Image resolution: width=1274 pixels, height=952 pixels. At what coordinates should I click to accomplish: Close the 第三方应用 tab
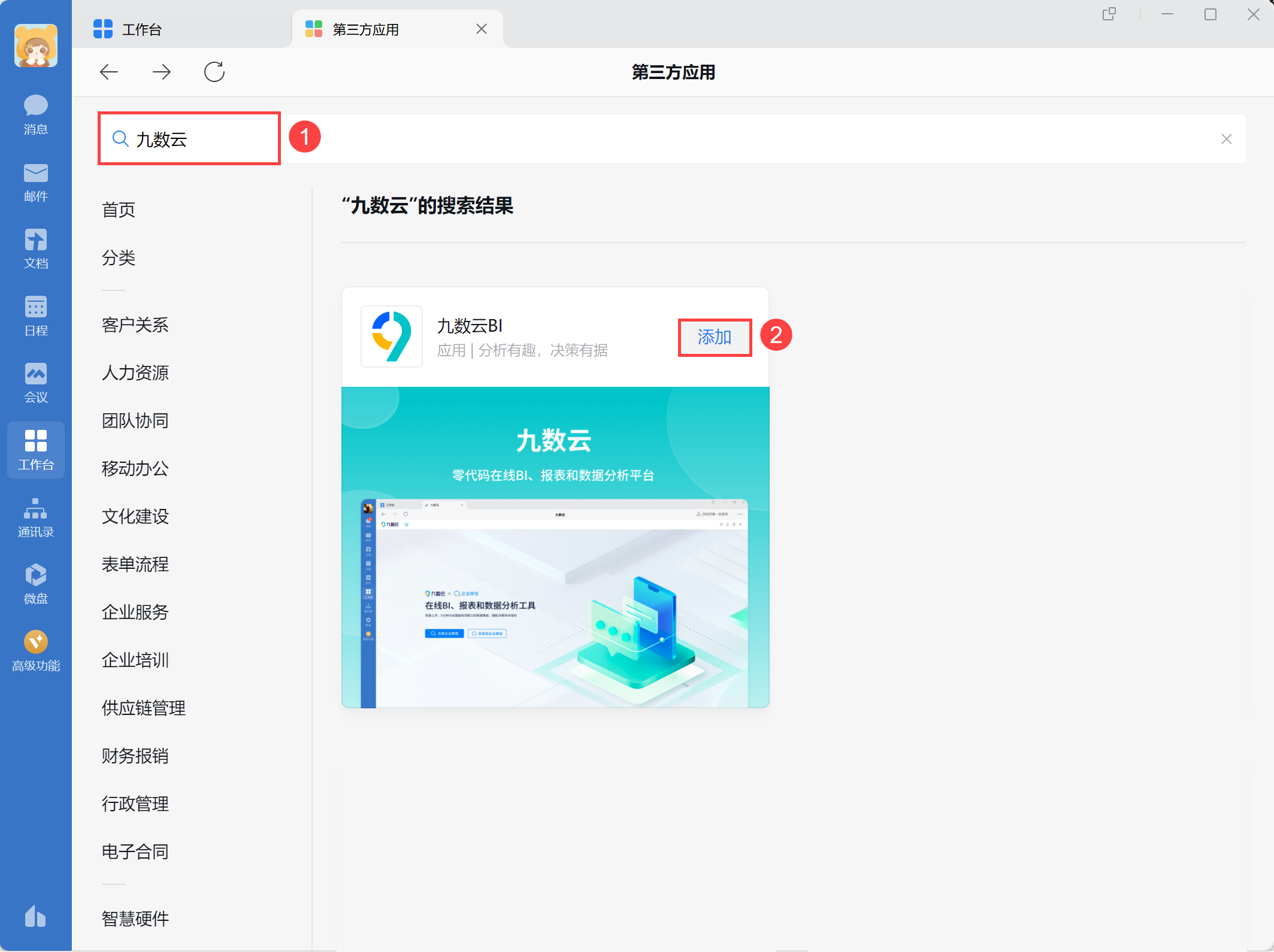[x=481, y=29]
